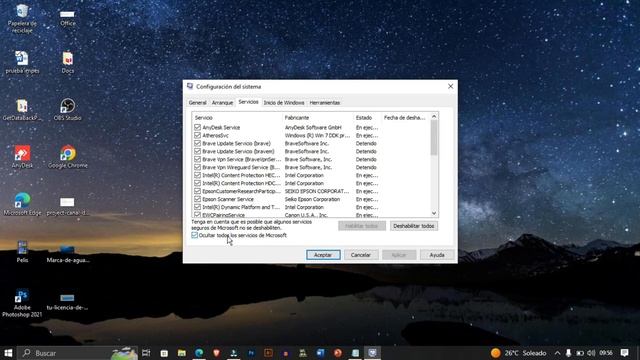The image size is (640, 360).
Task: Select the Google Chrome desktop shortcut
Action: coord(68,157)
